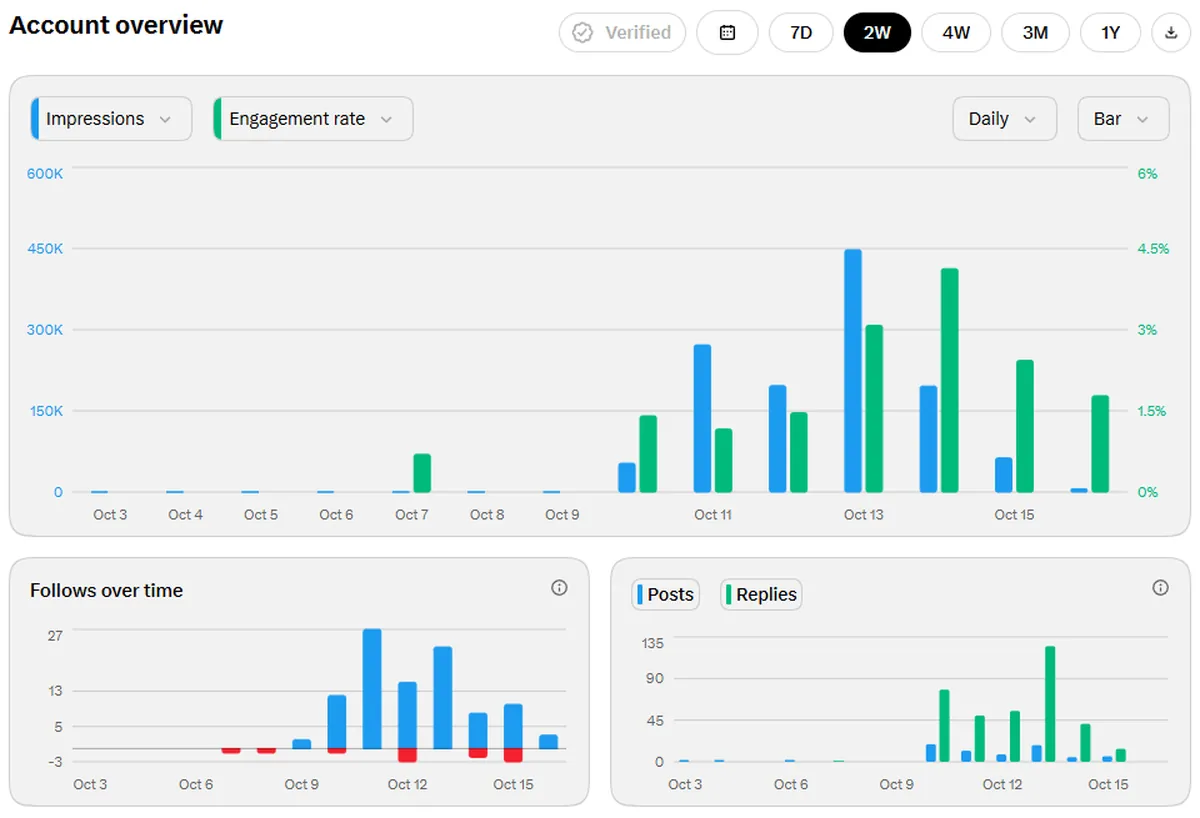The image size is (1200, 818).
Task: Click the tallest green replies bar
Action: pos(1050,704)
